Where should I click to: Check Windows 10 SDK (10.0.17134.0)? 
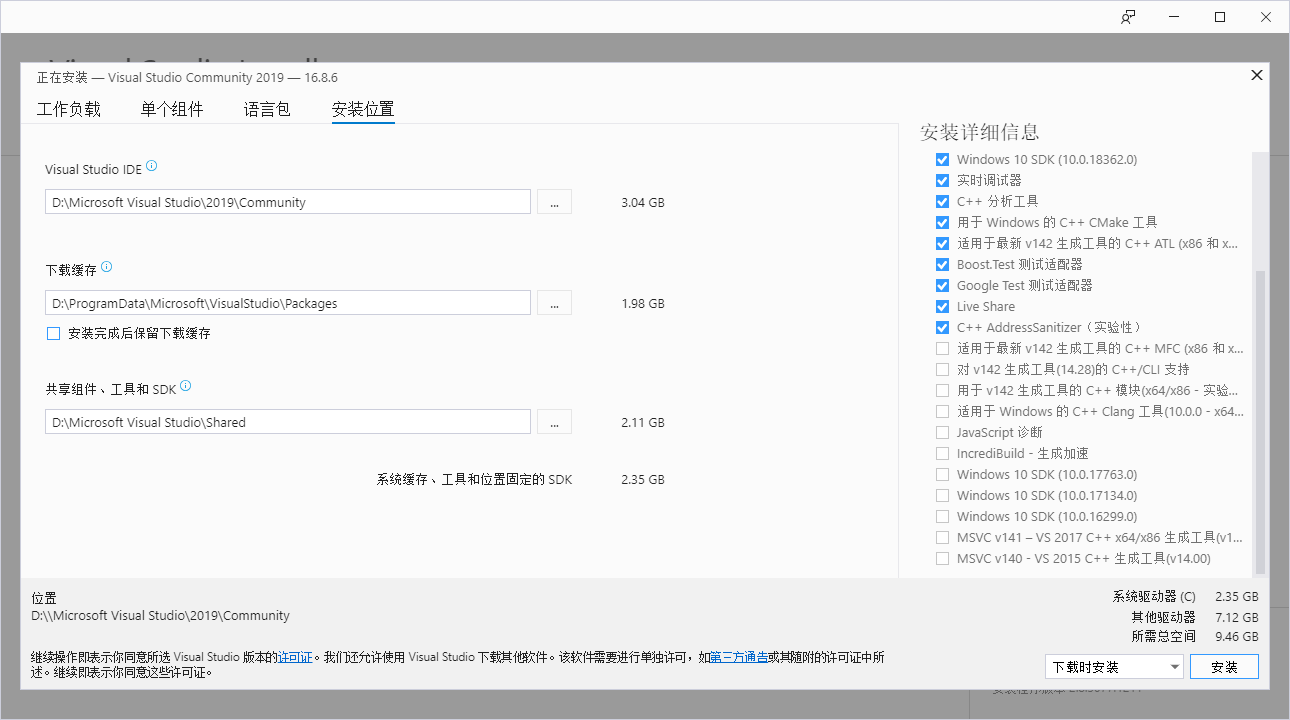click(942, 496)
